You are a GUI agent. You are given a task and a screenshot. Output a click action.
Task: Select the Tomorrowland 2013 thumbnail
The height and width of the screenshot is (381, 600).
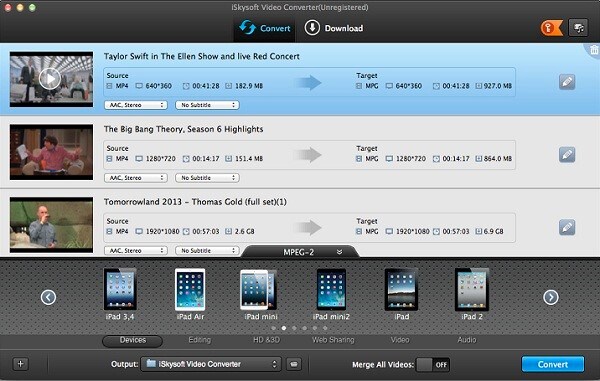(51, 225)
